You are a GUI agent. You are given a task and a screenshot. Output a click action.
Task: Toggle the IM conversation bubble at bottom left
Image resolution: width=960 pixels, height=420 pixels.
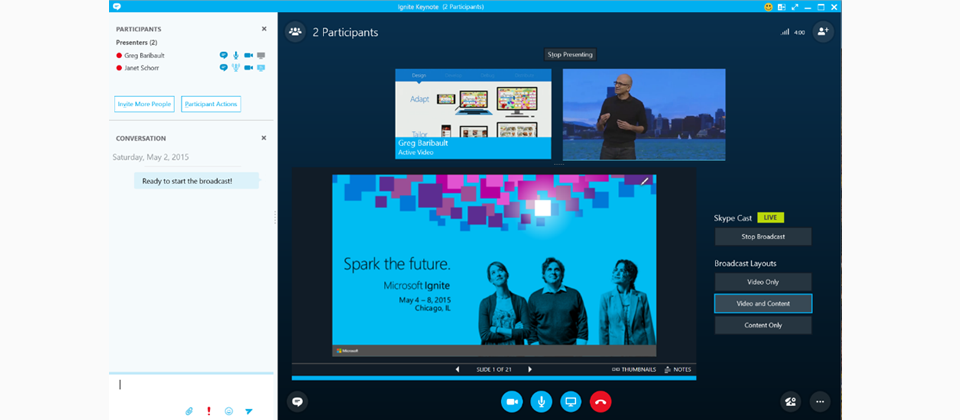pos(298,402)
